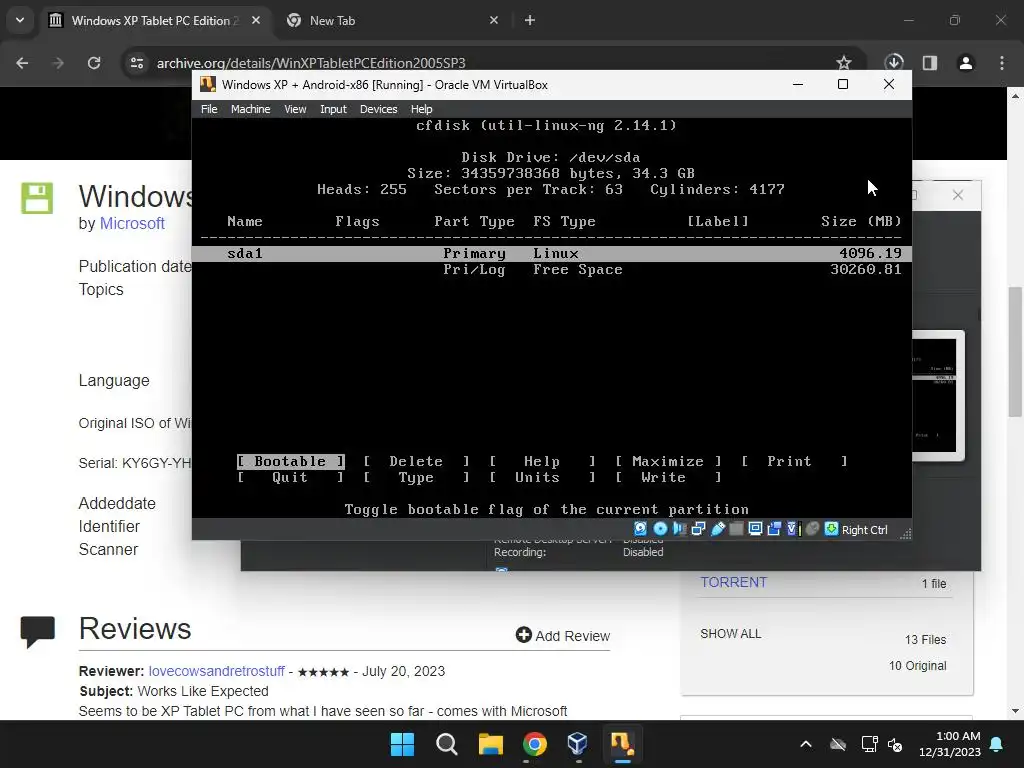Open the tab search dropdown arrow in Chrome

20,20
